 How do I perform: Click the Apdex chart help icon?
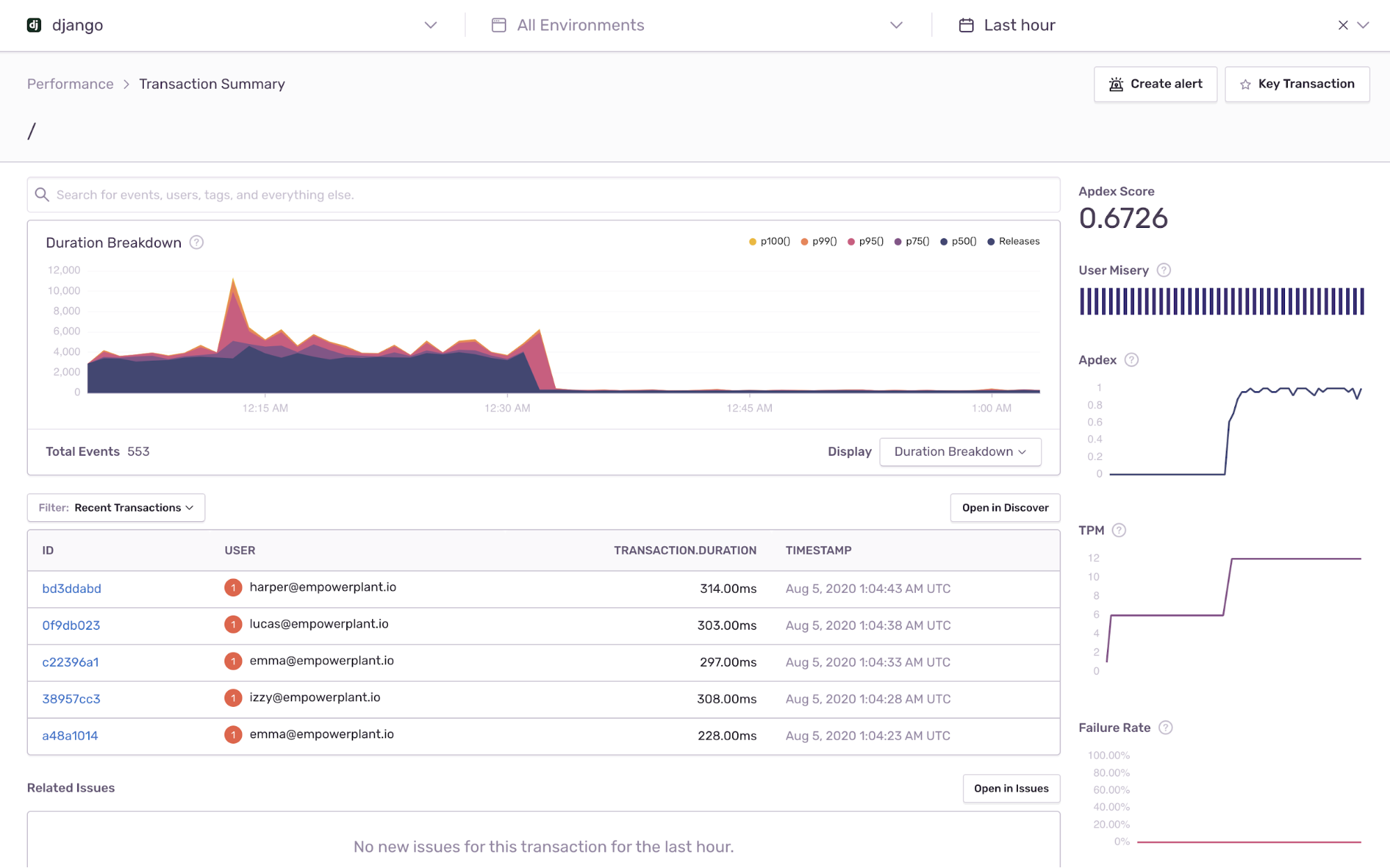point(1131,360)
